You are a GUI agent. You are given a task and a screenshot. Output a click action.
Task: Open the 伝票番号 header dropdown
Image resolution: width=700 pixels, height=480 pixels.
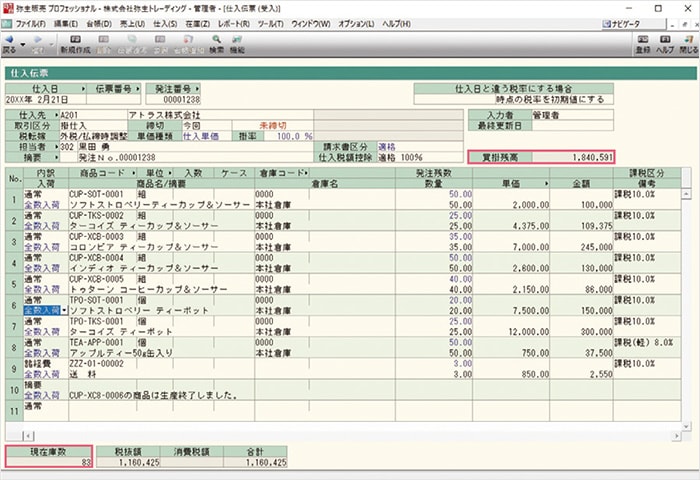(138, 89)
